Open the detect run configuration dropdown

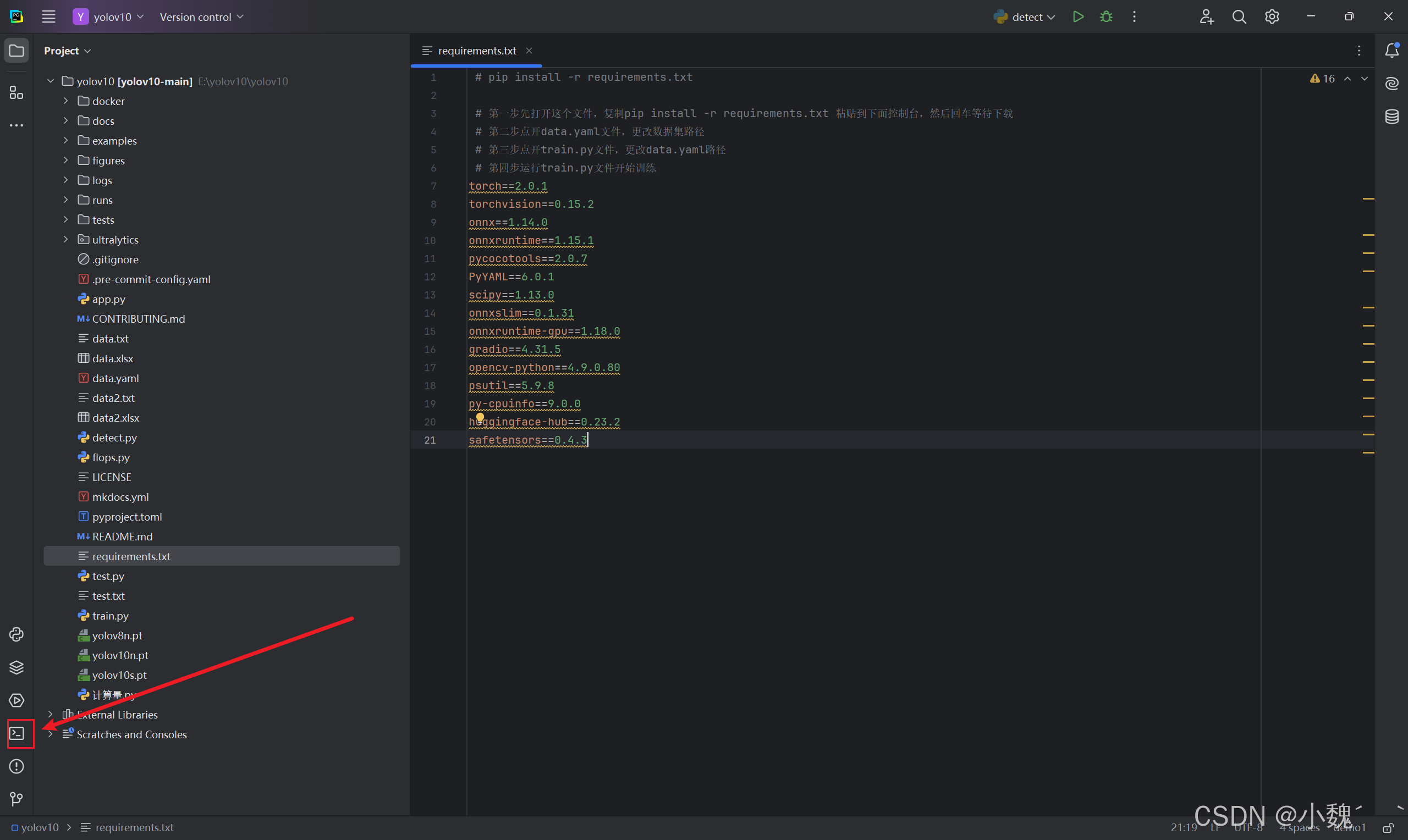[1025, 17]
